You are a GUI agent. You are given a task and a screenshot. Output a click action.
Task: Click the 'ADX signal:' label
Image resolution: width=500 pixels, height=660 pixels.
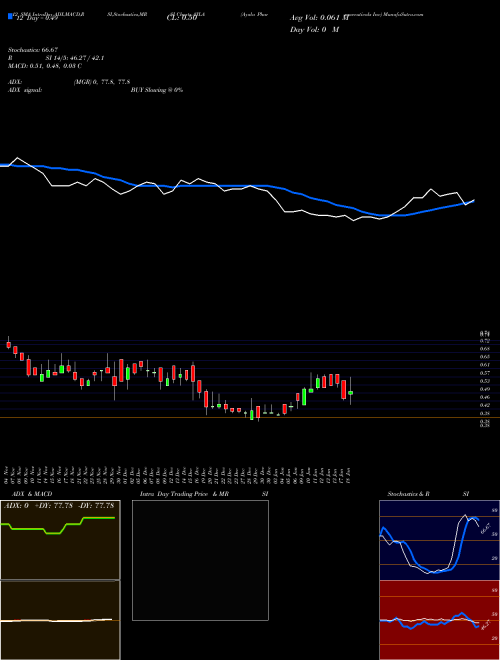pos(25,90)
